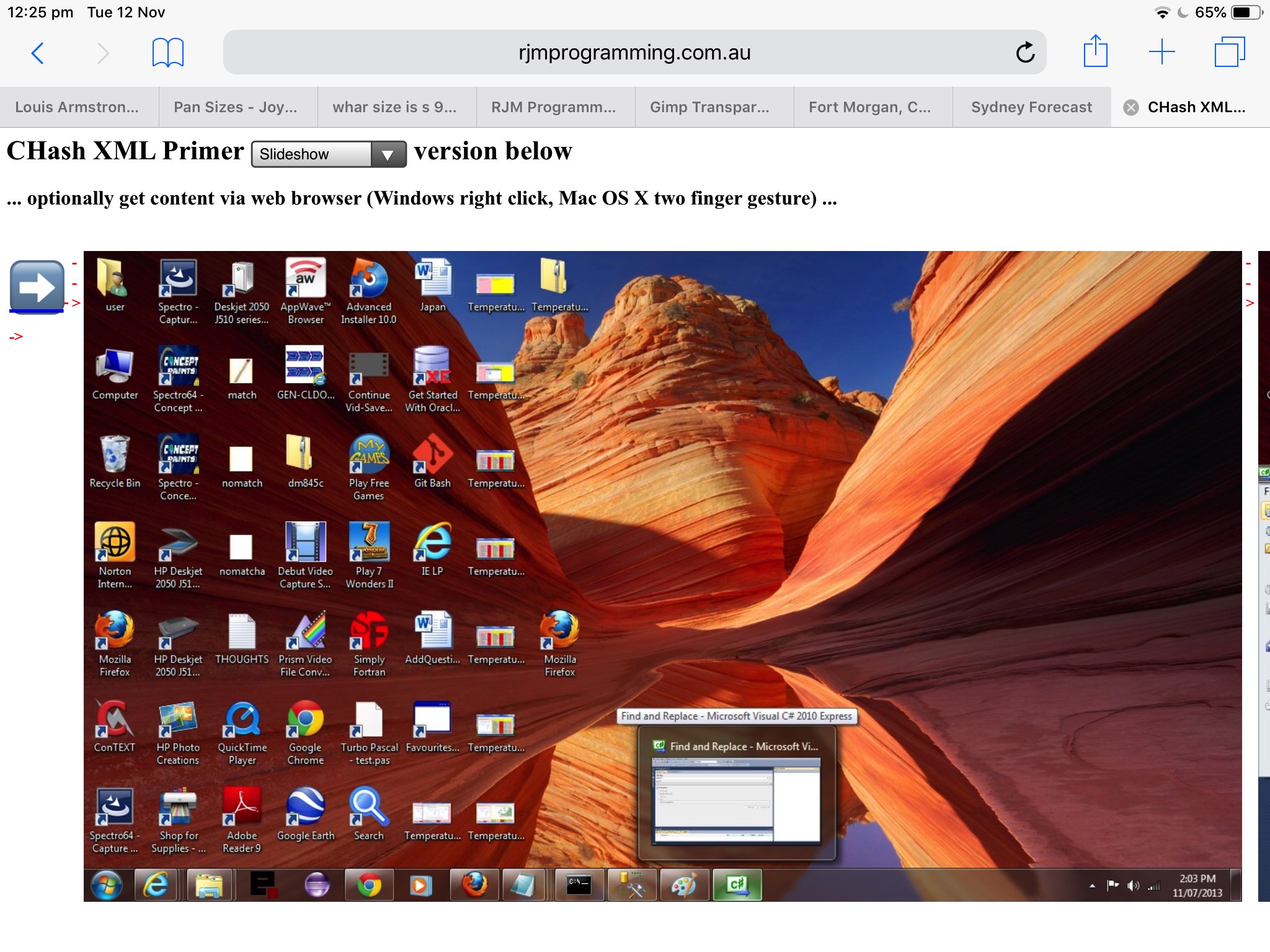Click the Visual C# taskbar button
Screen dimensions: 1270x952
[737, 885]
